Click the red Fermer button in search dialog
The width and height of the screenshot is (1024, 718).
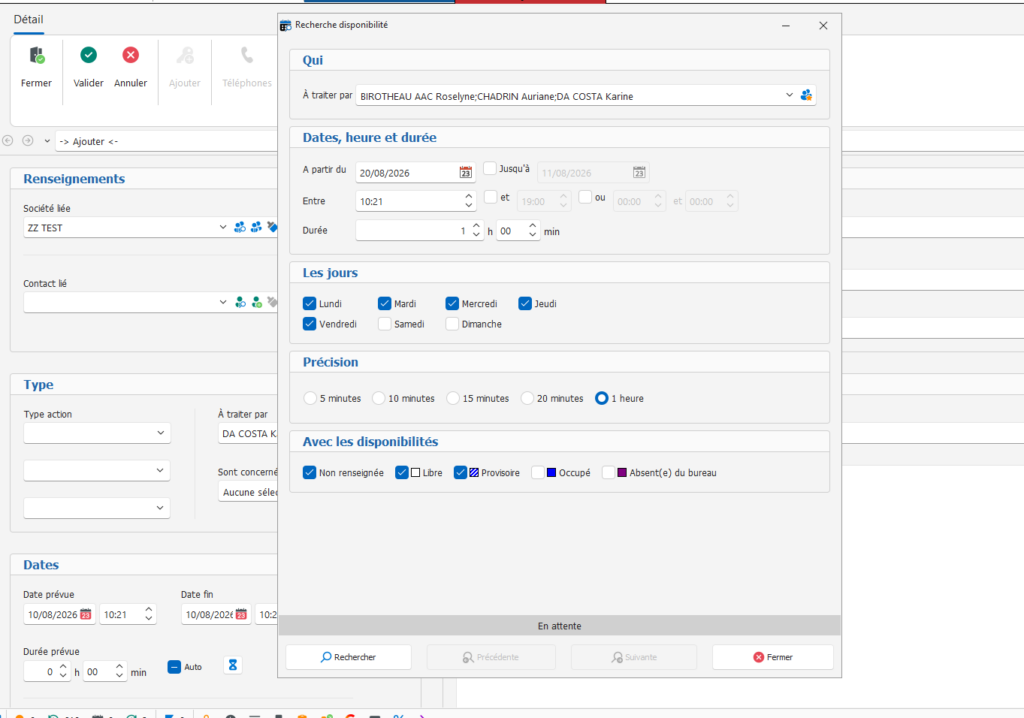[773, 657]
